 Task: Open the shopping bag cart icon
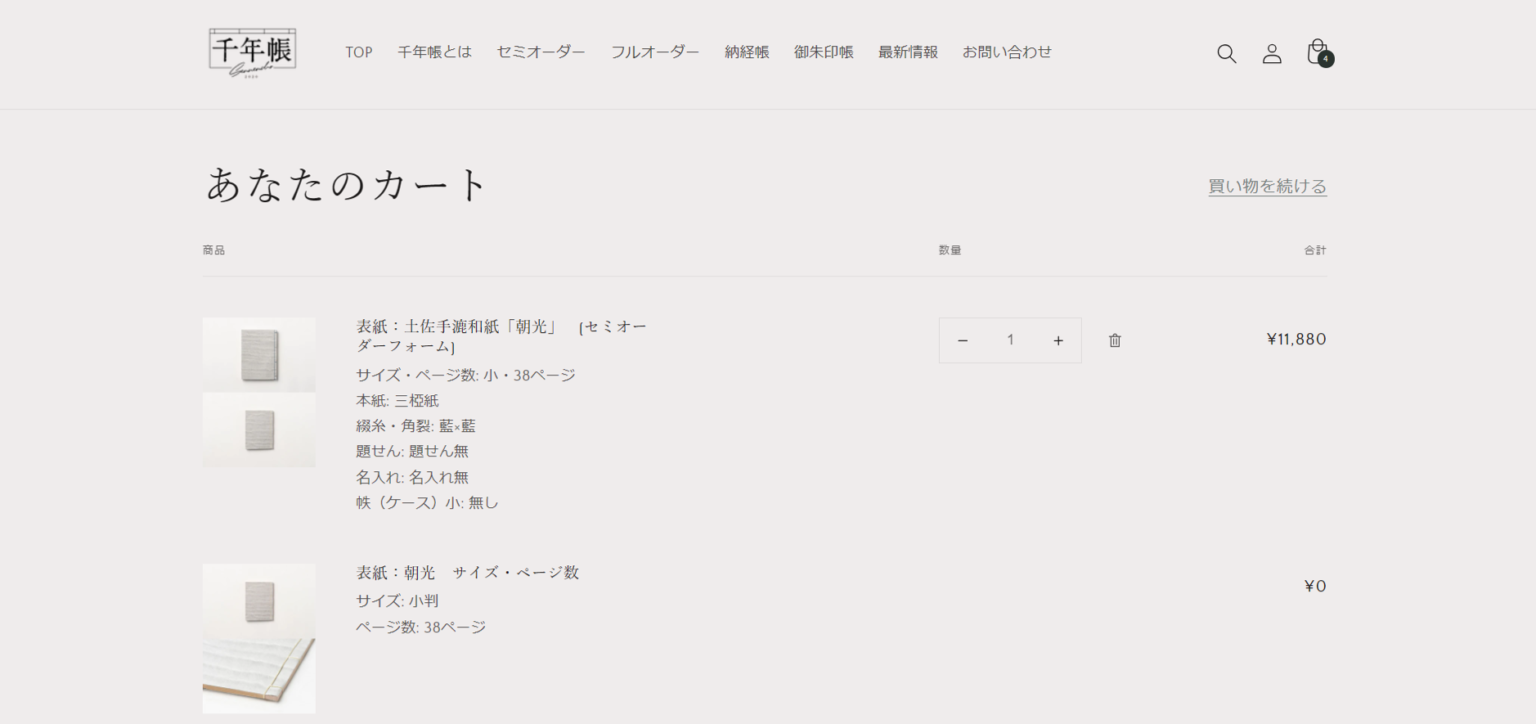pos(1318,53)
